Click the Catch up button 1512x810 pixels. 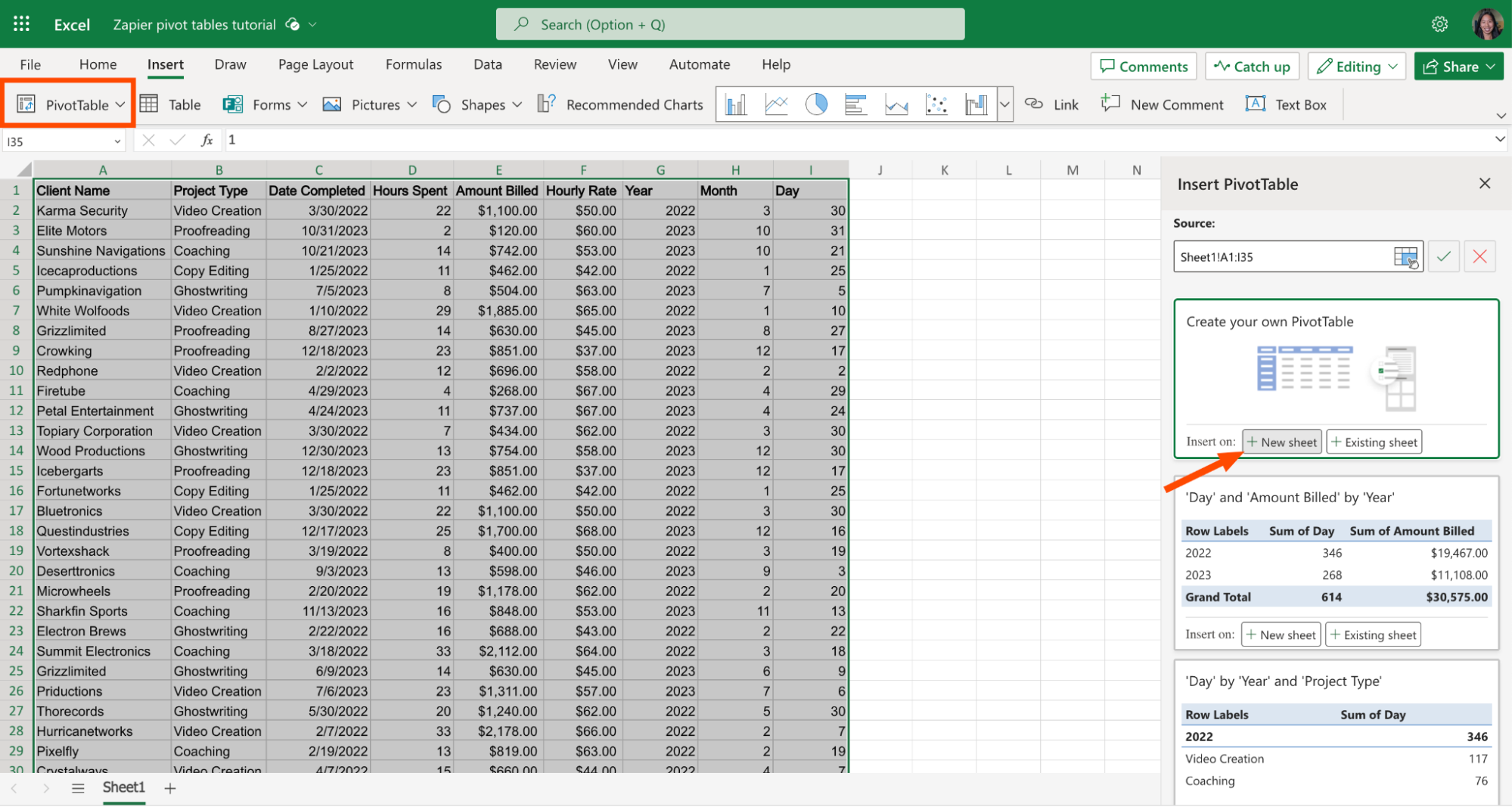click(x=1252, y=67)
